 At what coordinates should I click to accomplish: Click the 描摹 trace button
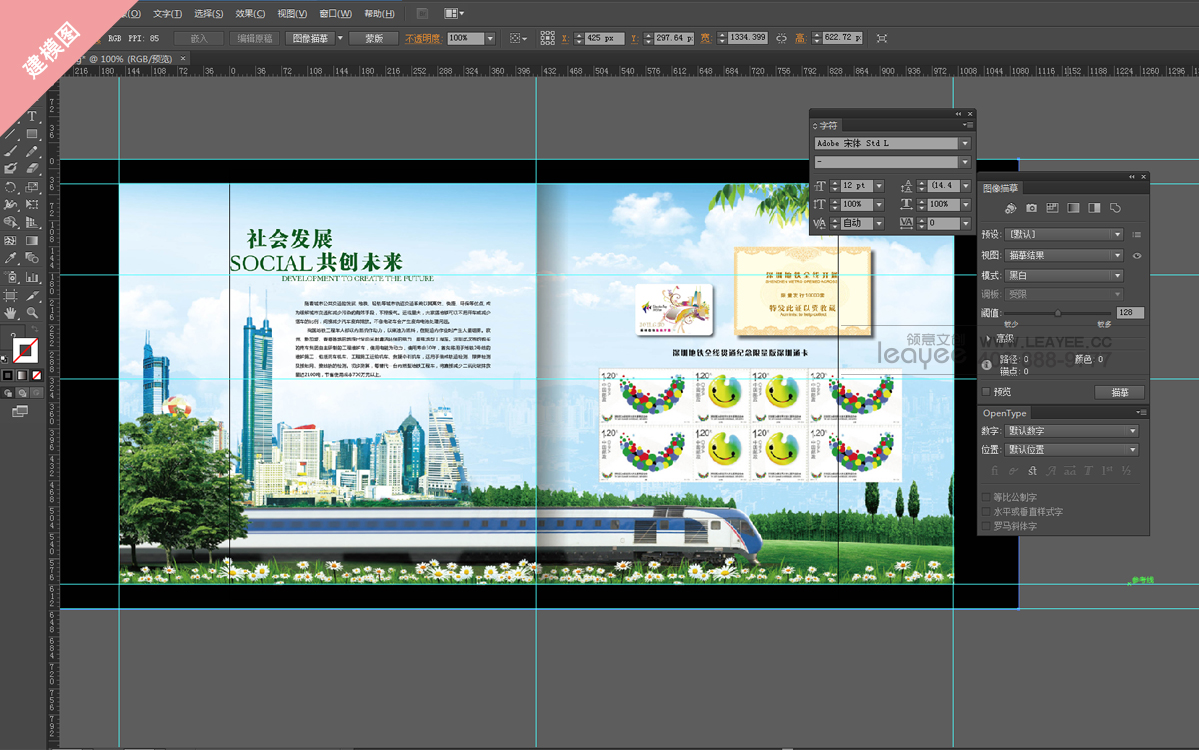click(x=1119, y=393)
